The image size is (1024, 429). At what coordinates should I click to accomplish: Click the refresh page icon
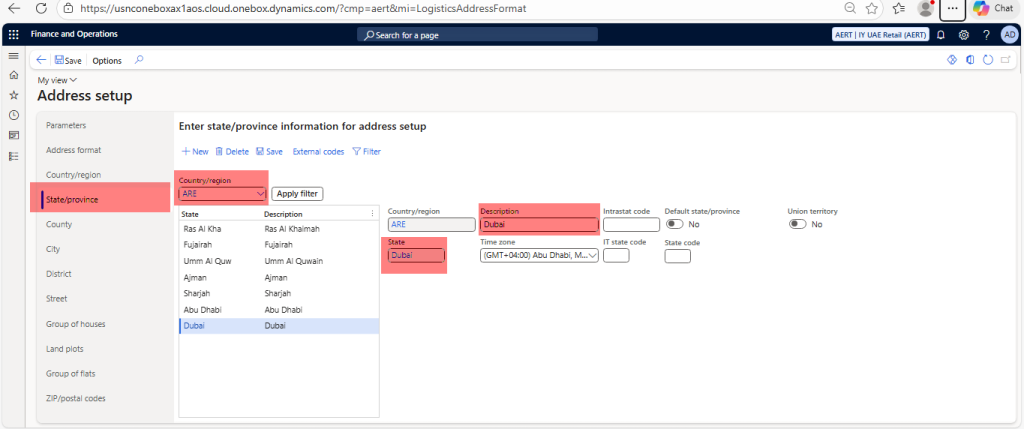tap(988, 60)
